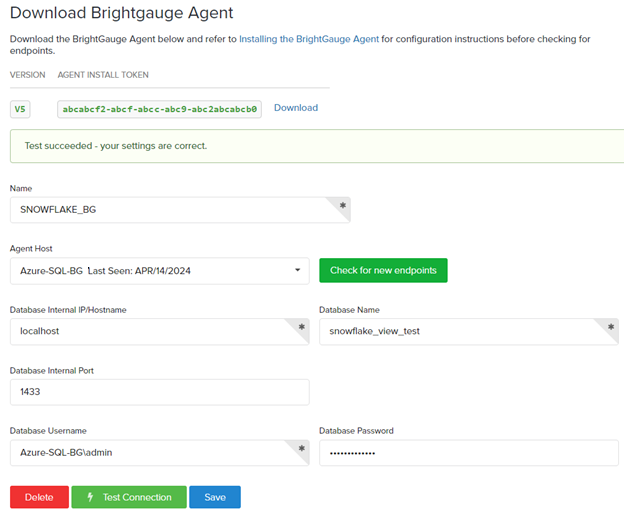Click the required asterisk in the Name field
The height and width of the screenshot is (525, 624).
(343, 204)
